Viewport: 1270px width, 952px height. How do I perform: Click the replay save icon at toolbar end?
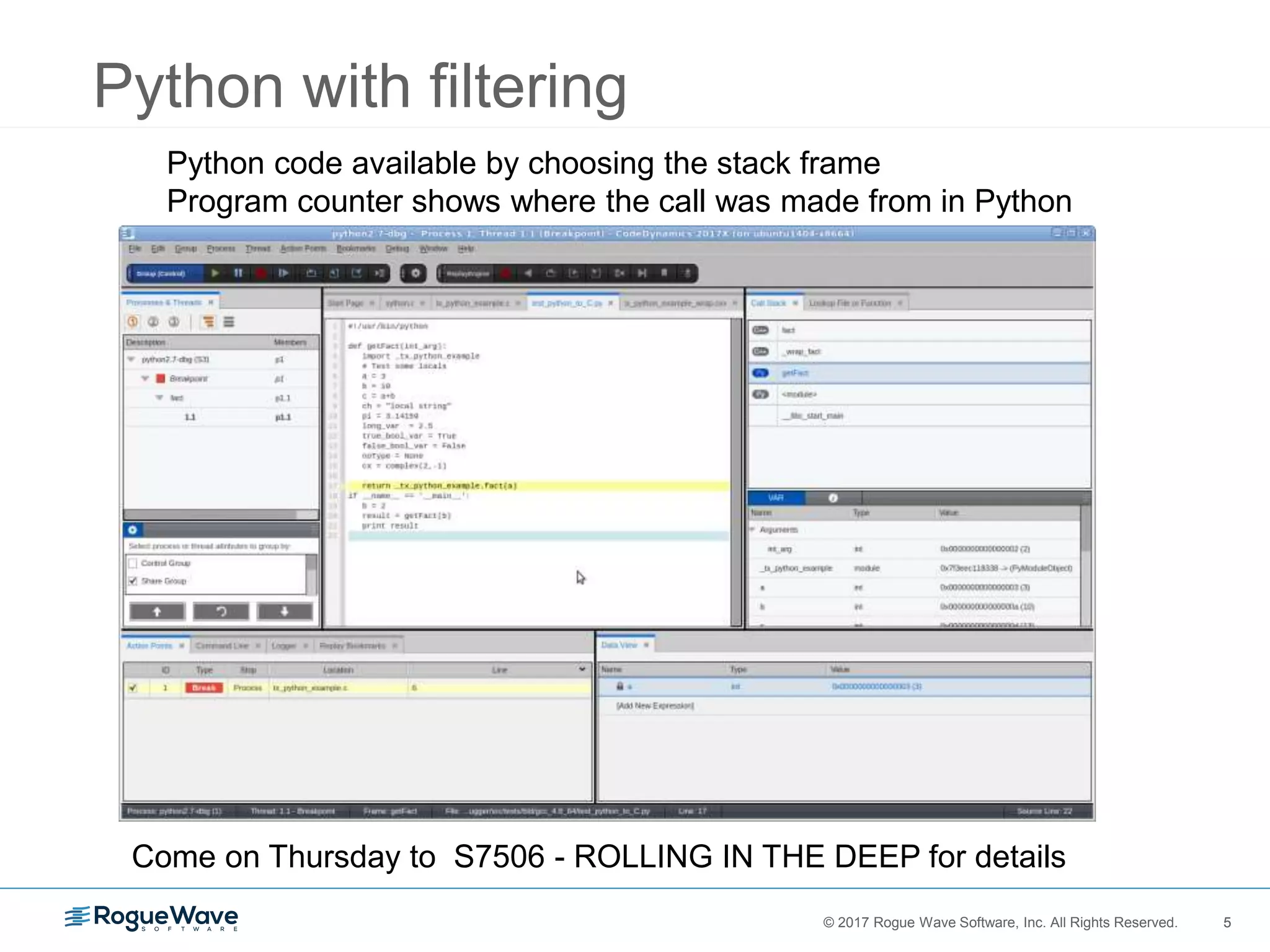pyautogui.click(x=687, y=273)
